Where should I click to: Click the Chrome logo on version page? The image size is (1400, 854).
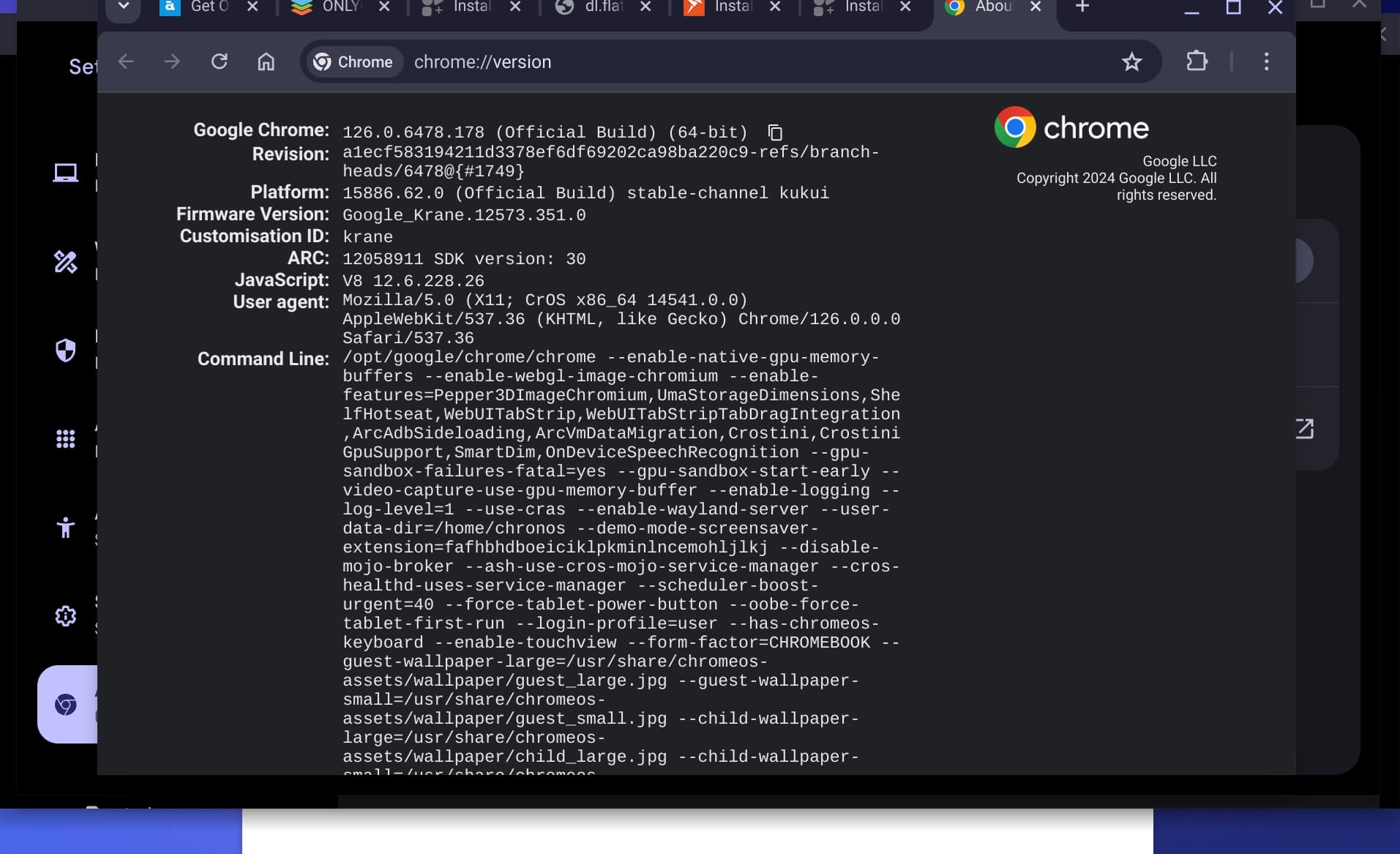[1071, 127]
